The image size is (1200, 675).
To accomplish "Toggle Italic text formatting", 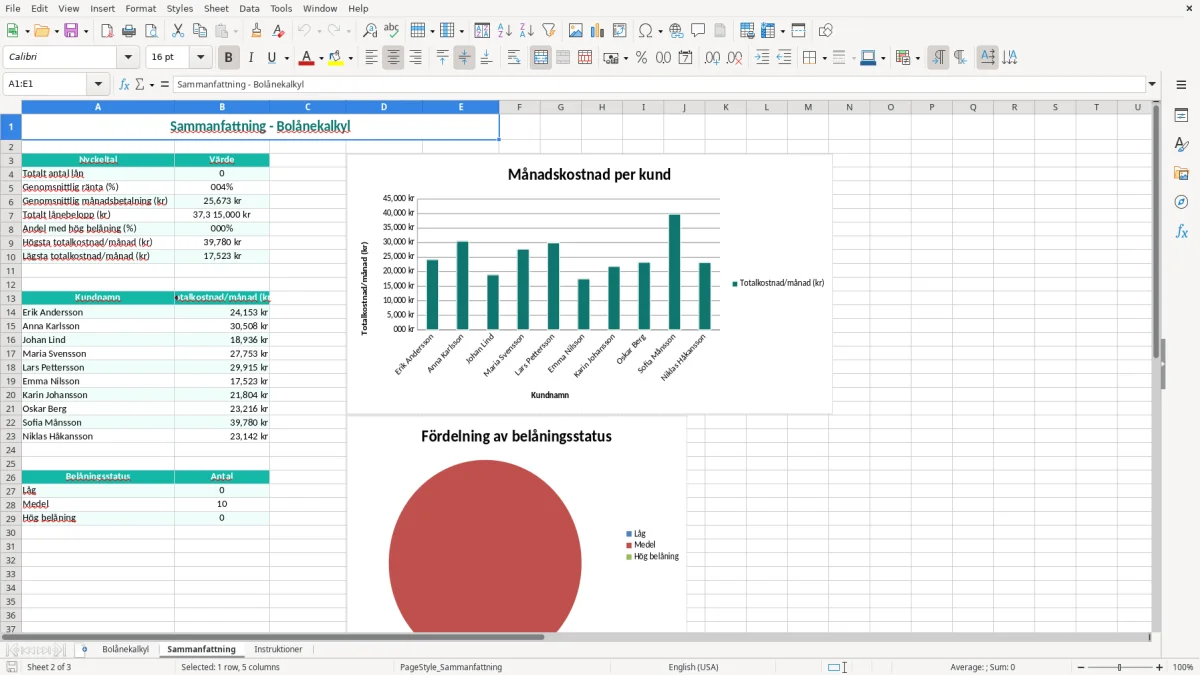I will click(x=250, y=58).
